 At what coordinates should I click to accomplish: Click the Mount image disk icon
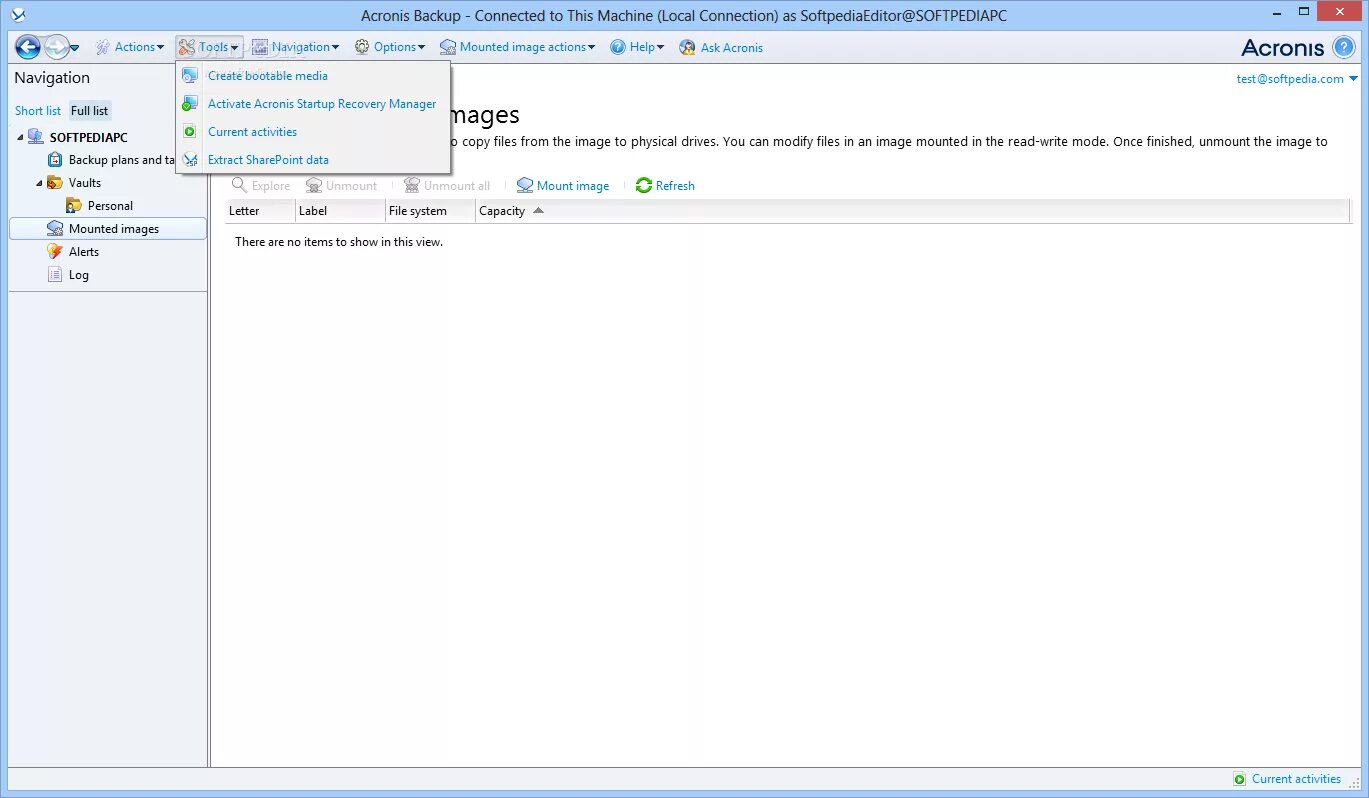[x=525, y=186]
